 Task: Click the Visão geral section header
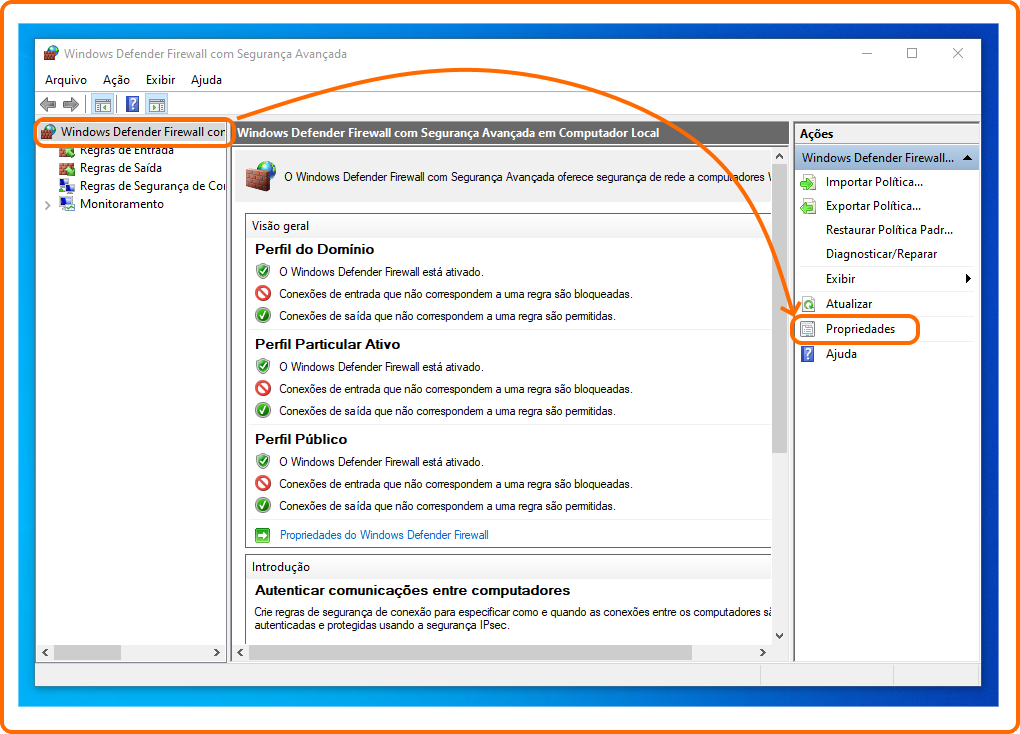280,226
